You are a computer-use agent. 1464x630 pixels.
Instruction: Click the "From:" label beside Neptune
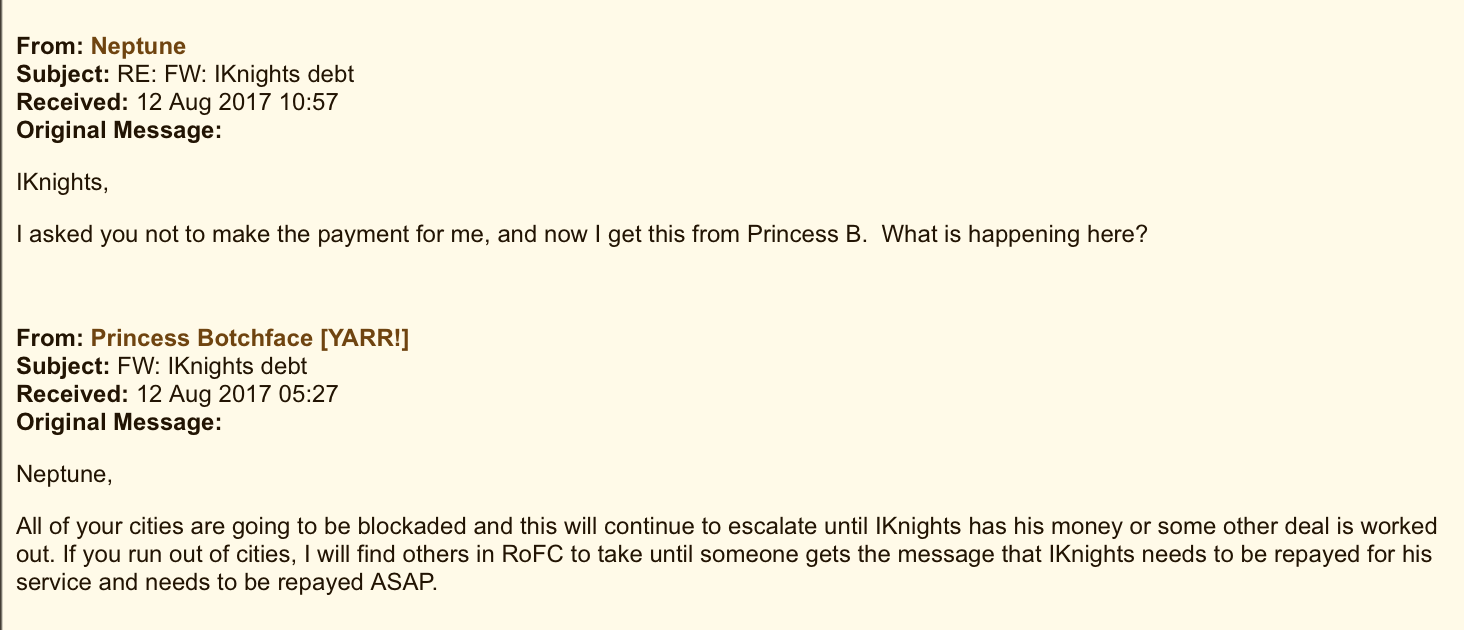tap(50, 46)
